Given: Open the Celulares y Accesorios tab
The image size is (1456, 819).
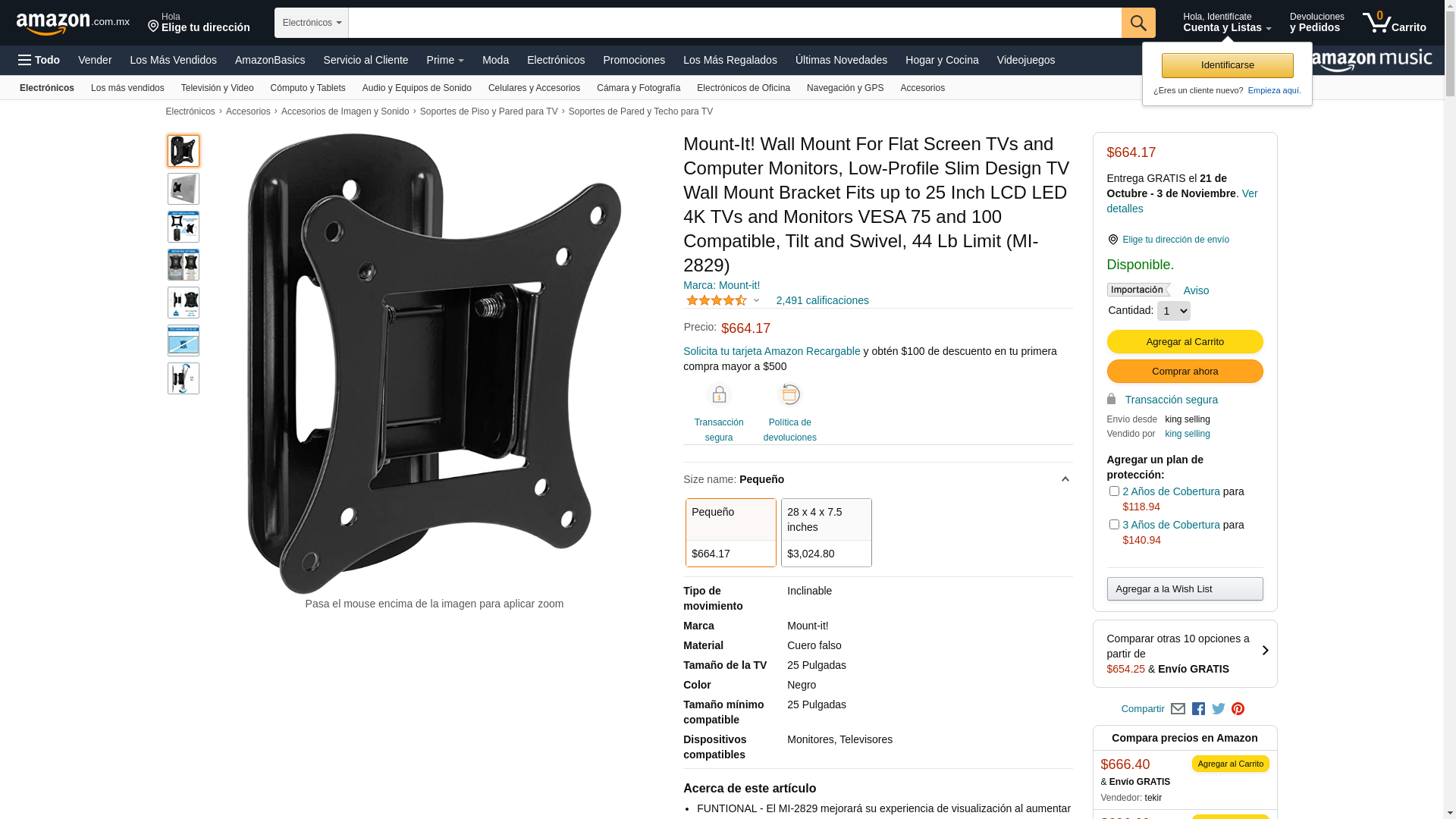Looking at the screenshot, I should (x=534, y=88).
